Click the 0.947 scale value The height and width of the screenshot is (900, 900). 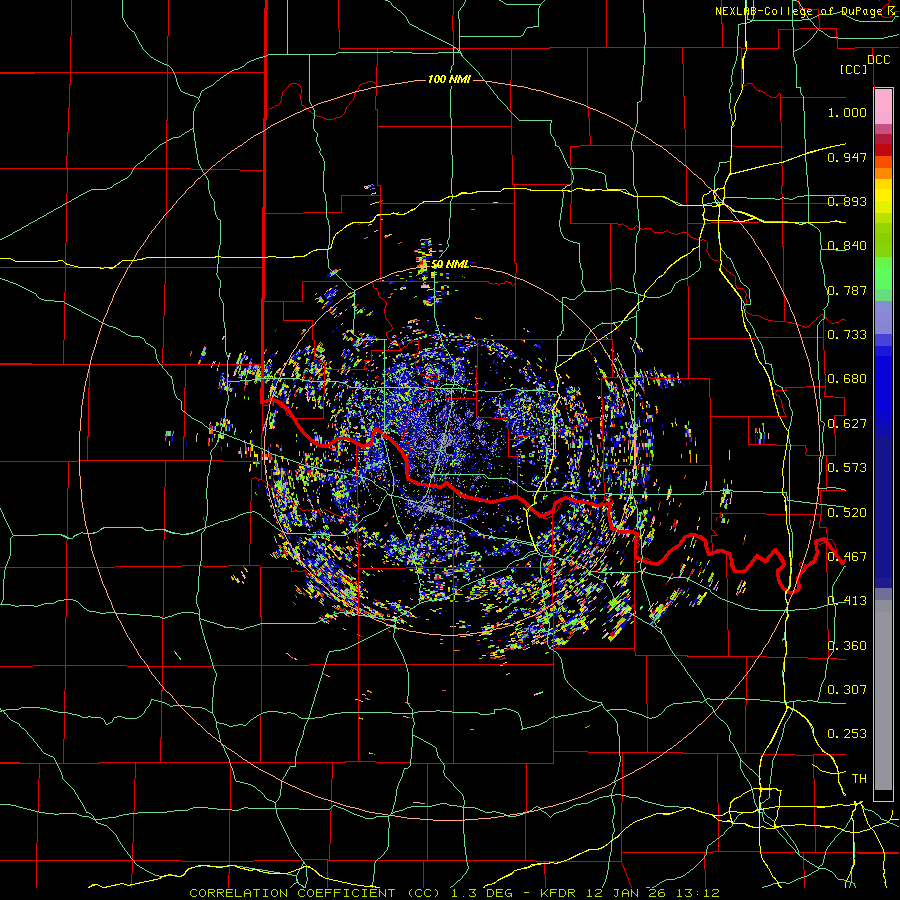pos(847,157)
